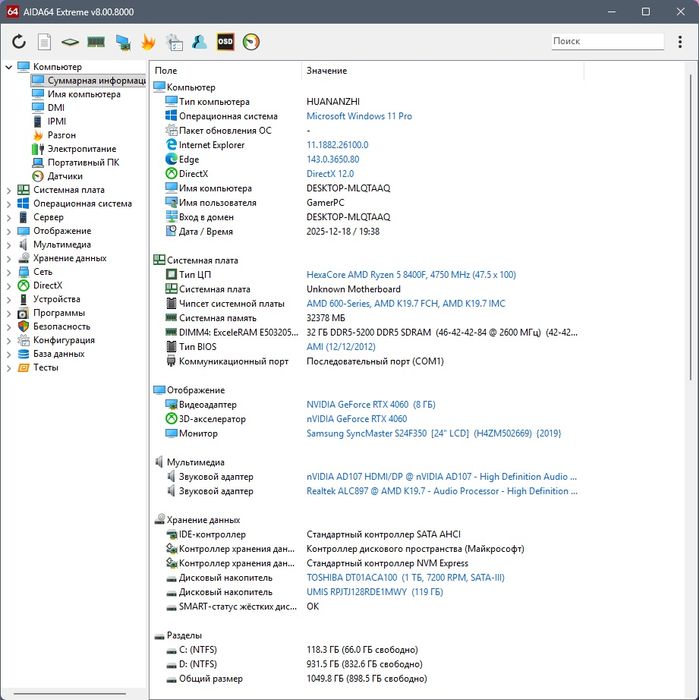This screenshot has width=699, height=700.
Task: Expand the Мультимедиа tree node
Action: pos(8,245)
